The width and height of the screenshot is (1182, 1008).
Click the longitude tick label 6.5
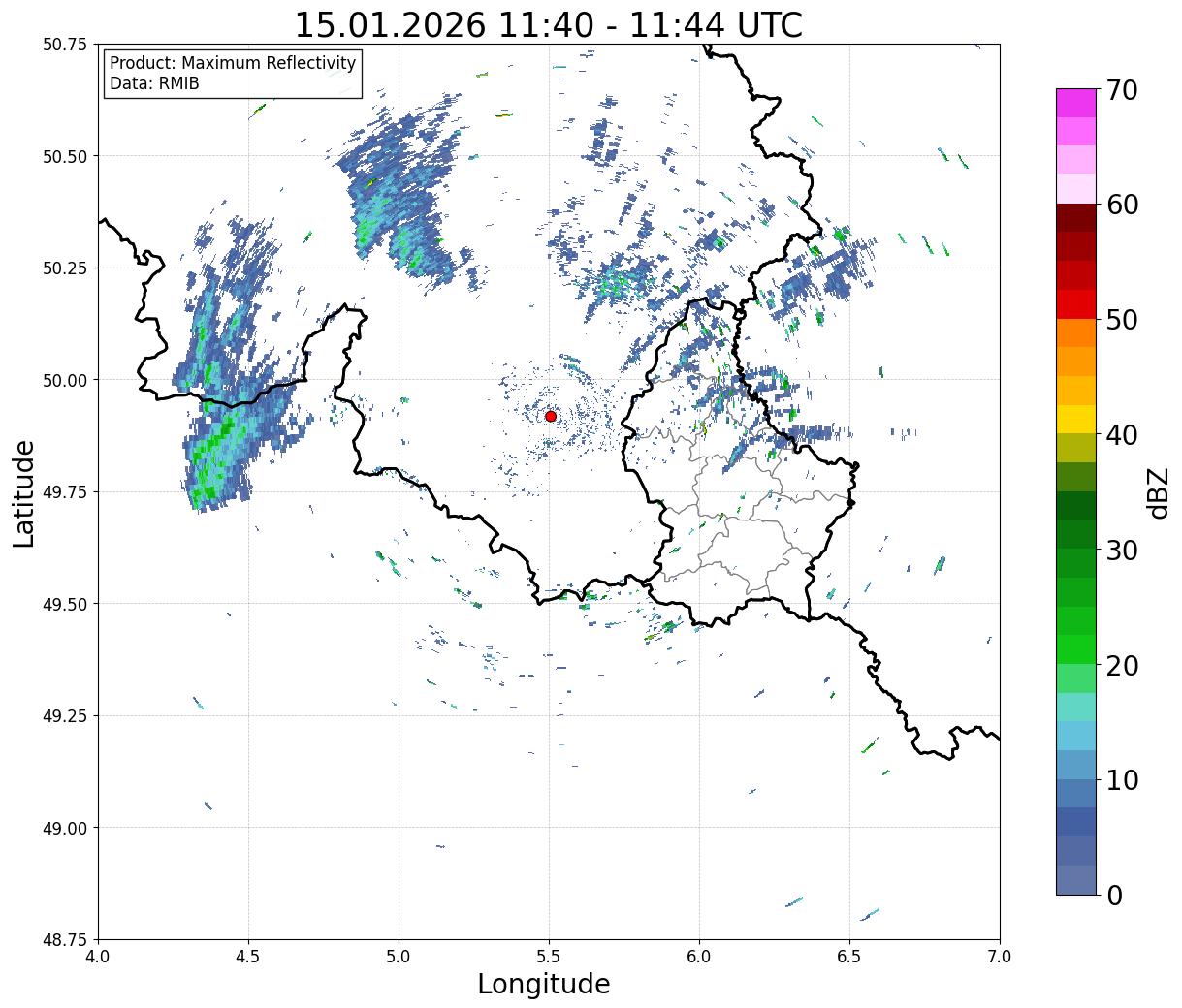pyautogui.click(x=849, y=957)
